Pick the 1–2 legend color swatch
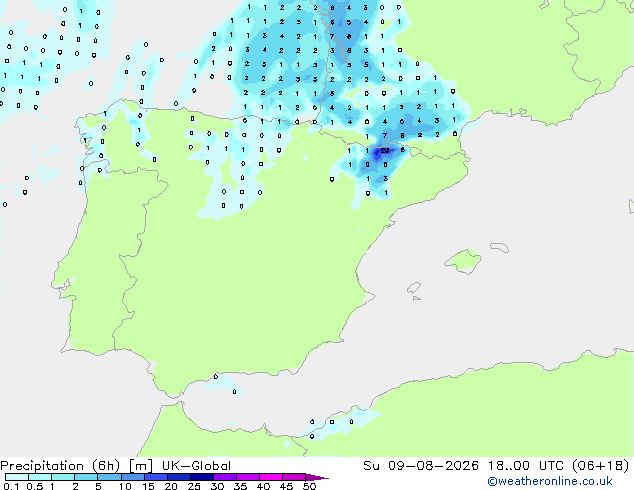 [x=63, y=477]
